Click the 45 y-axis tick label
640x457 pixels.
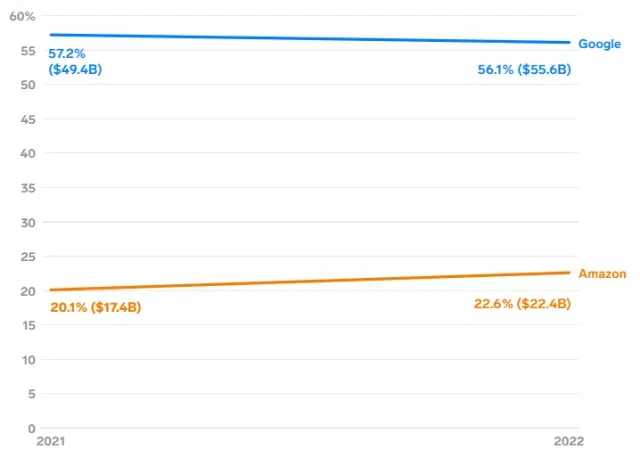click(29, 120)
